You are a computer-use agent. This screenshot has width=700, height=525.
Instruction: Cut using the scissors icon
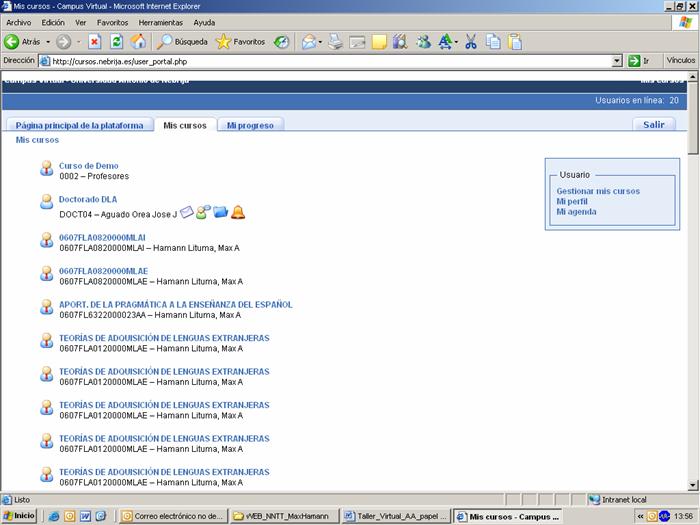click(471, 42)
